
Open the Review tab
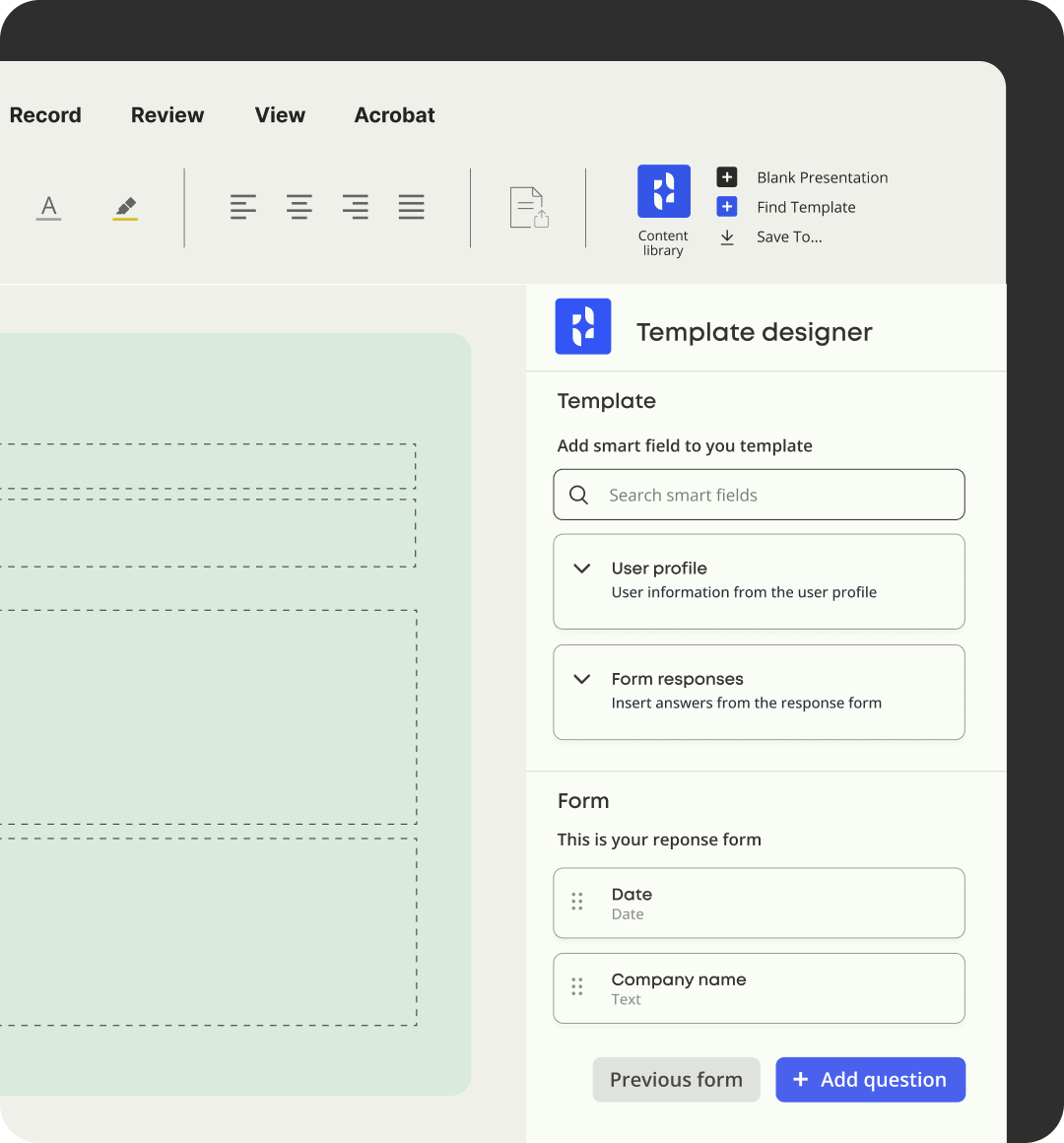167,115
